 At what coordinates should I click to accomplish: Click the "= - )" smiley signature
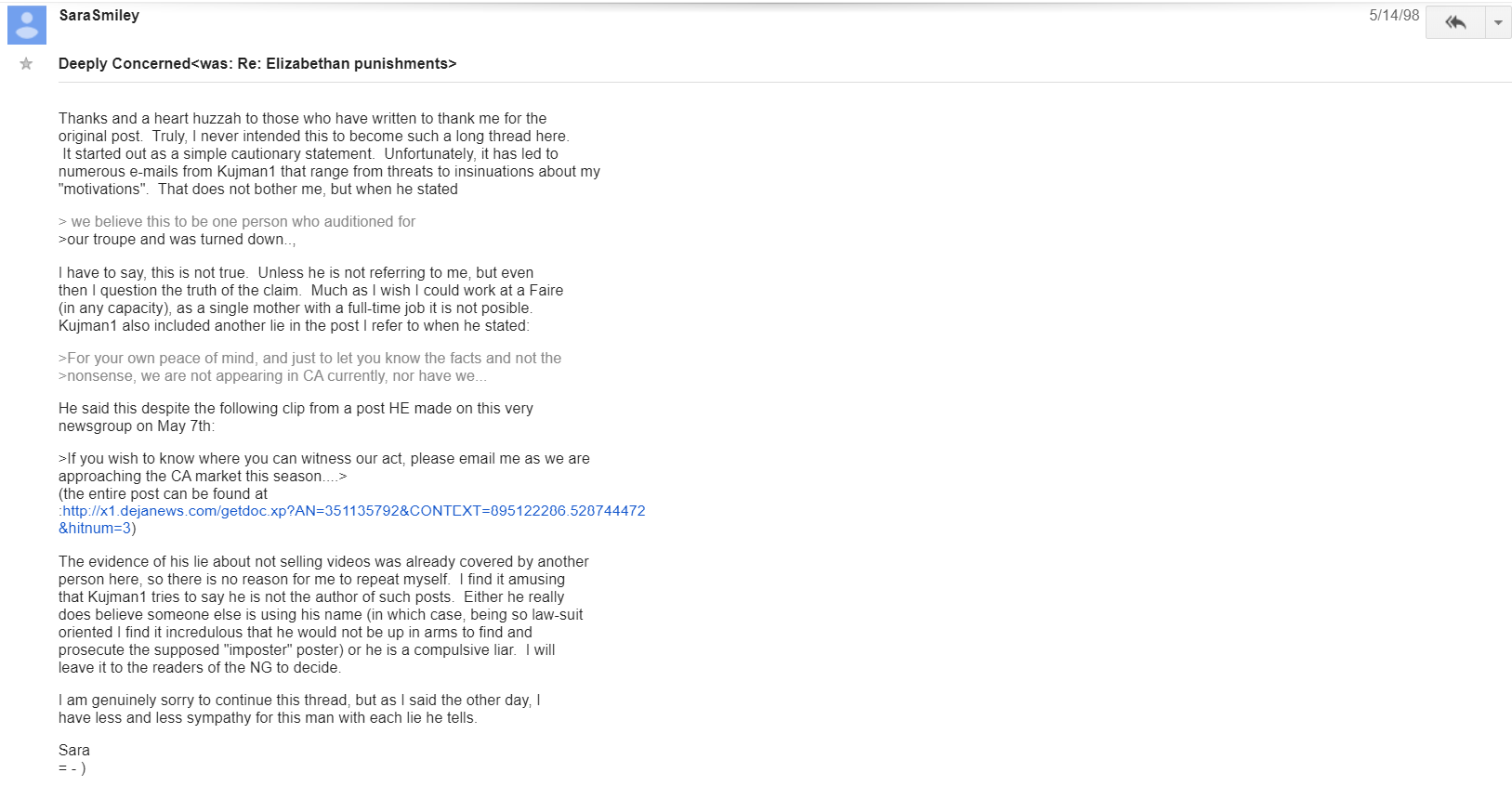pyautogui.click(x=72, y=768)
